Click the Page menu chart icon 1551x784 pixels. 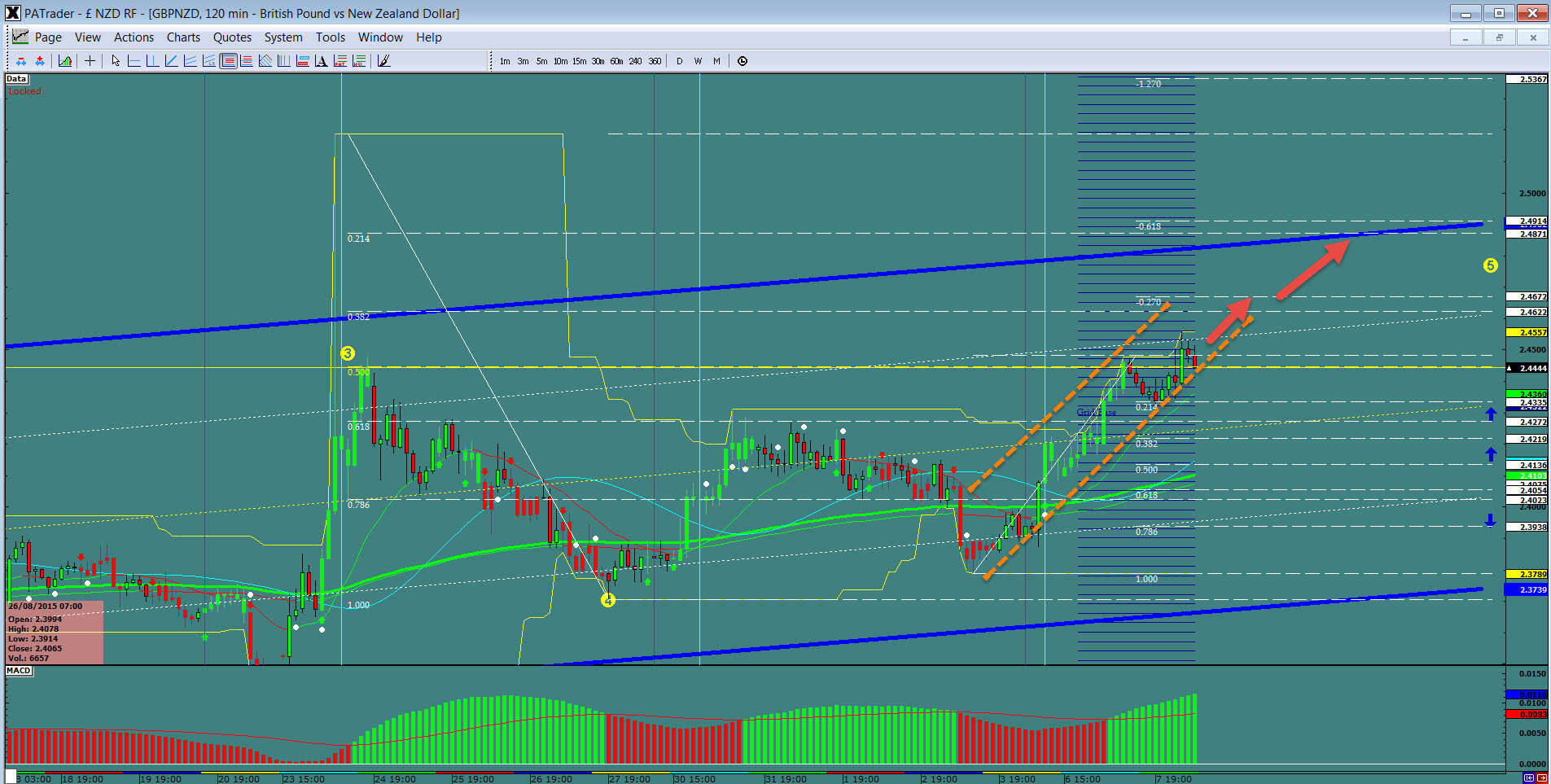click(20, 37)
